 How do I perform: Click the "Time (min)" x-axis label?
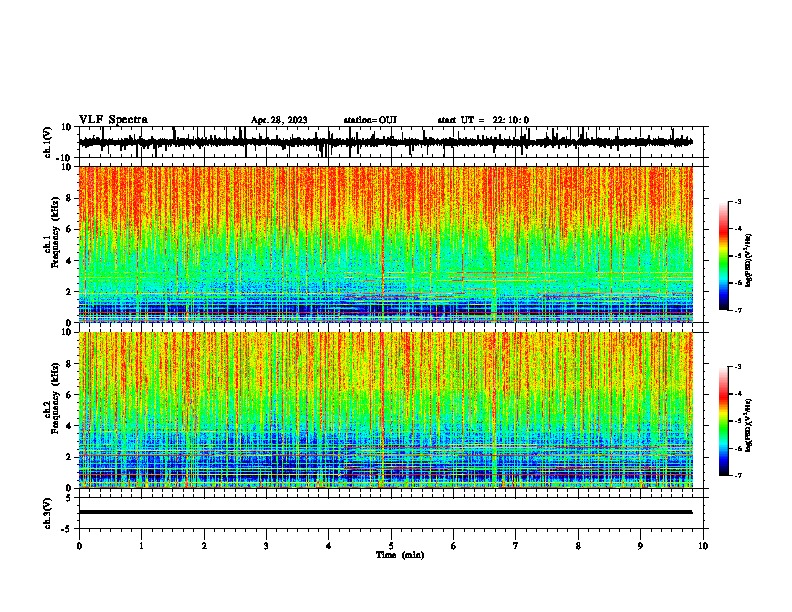[x=400, y=555]
